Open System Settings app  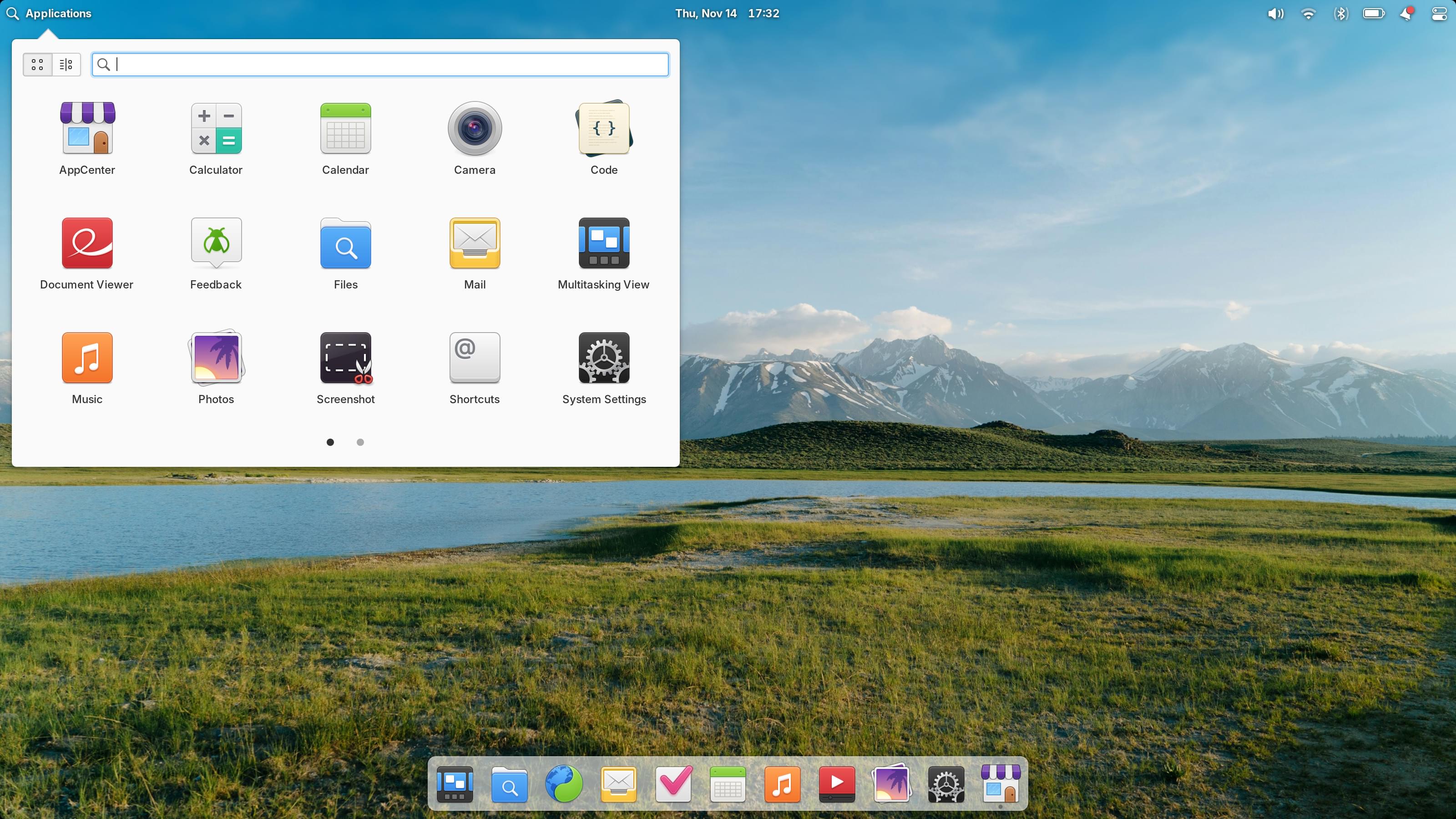(x=603, y=358)
